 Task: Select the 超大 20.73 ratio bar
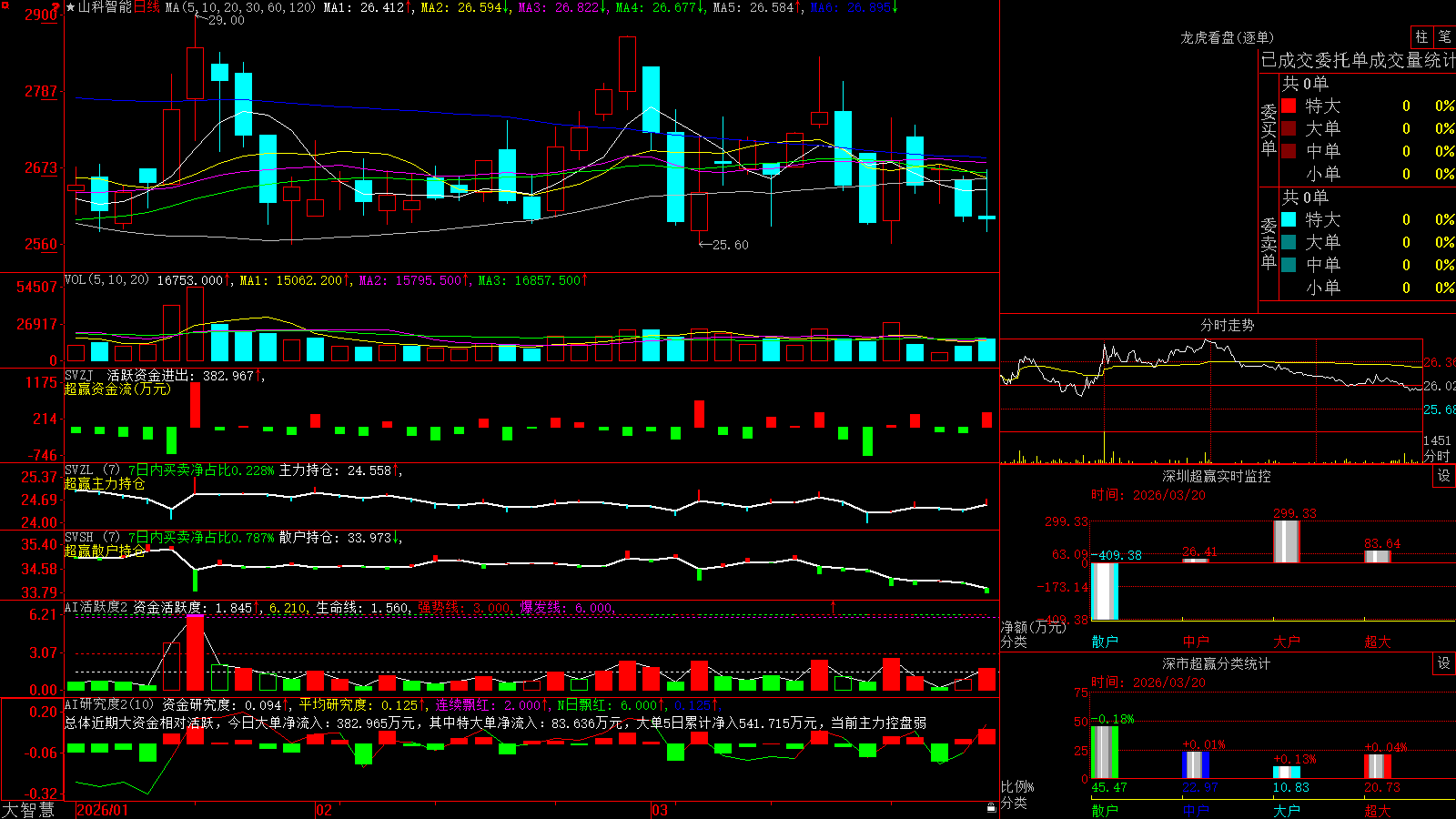tap(1377, 766)
